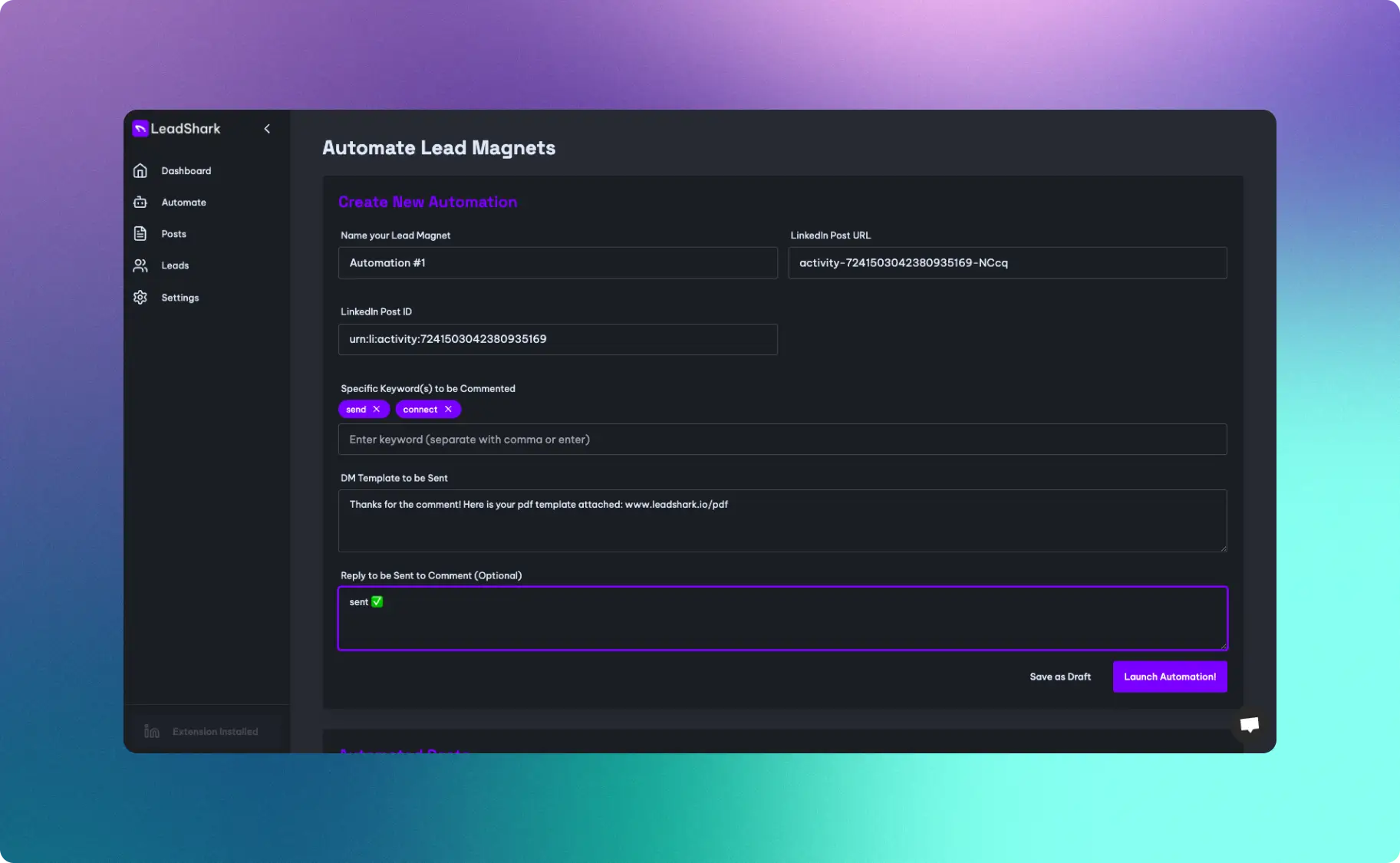Click the LinkedIn Extension Installed icon

coord(151,731)
